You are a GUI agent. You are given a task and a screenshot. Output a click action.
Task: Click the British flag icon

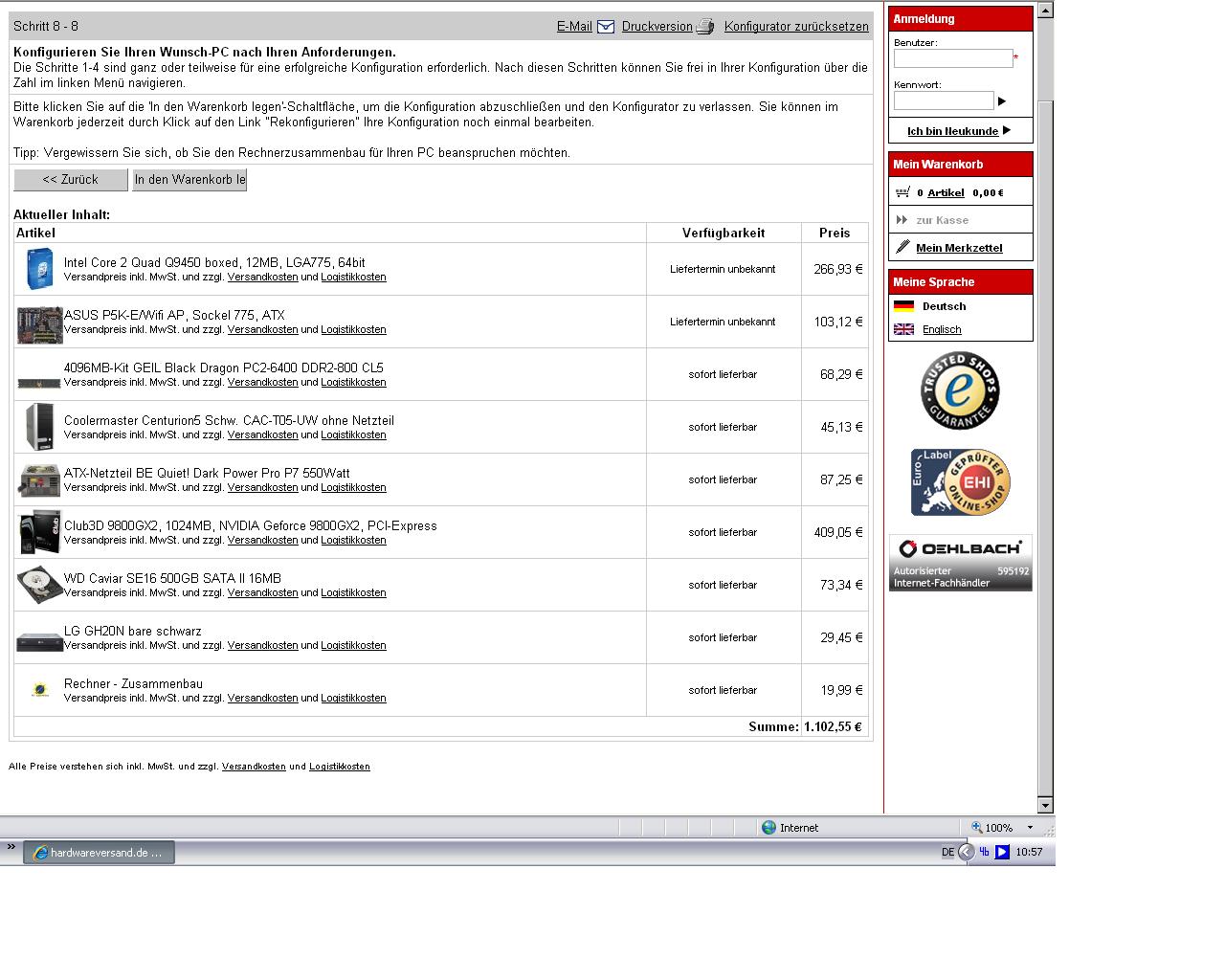click(903, 329)
